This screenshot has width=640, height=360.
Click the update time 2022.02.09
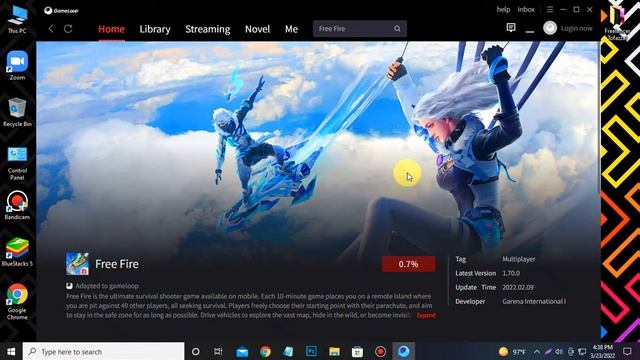click(x=518, y=287)
